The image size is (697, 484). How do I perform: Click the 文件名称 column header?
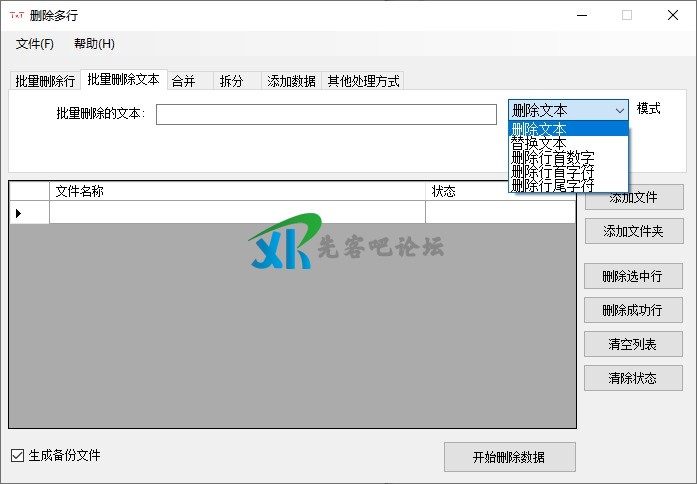pyautogui.click(x=237, y=191)
